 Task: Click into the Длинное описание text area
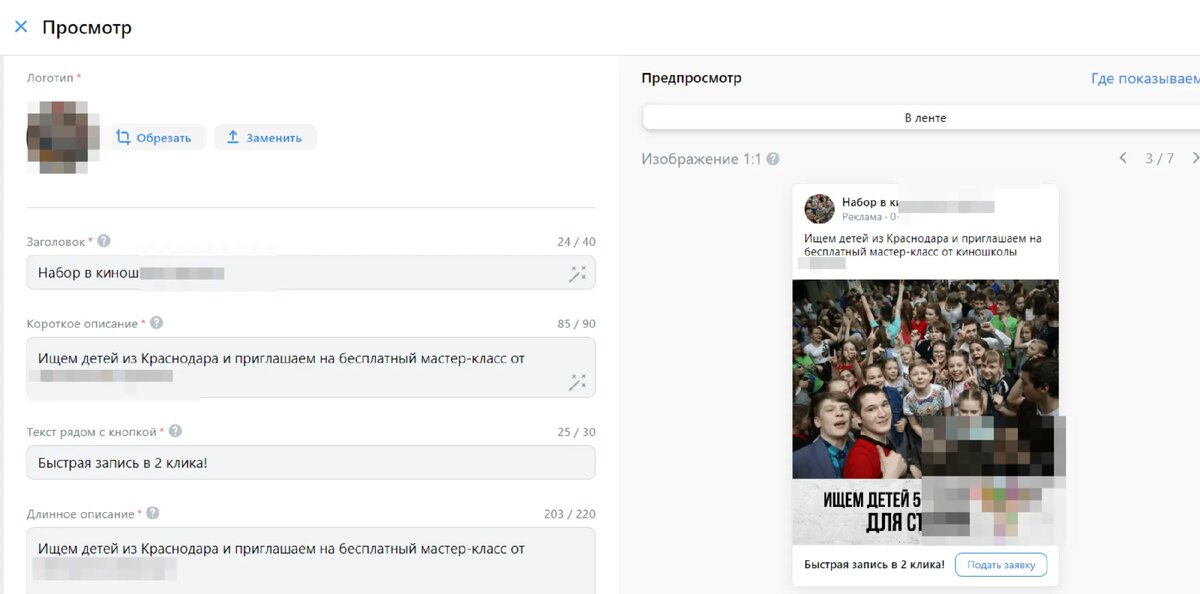pyautogui.click(x=310, y=560)
